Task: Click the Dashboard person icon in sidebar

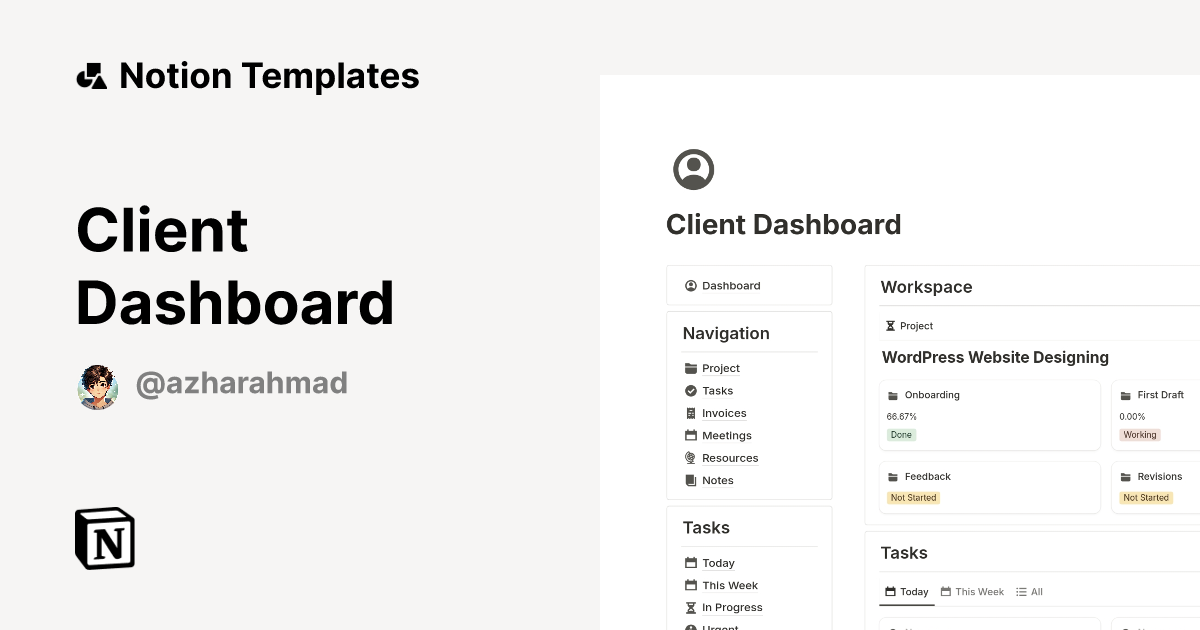Action: point(690,285)
